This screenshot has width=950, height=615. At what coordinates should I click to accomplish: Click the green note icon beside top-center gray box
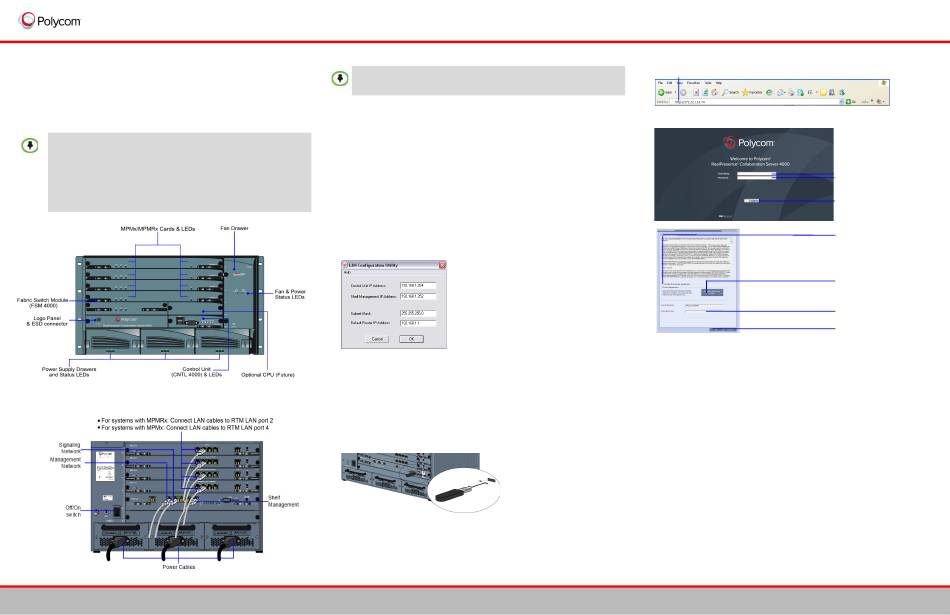tap(340, 79)
